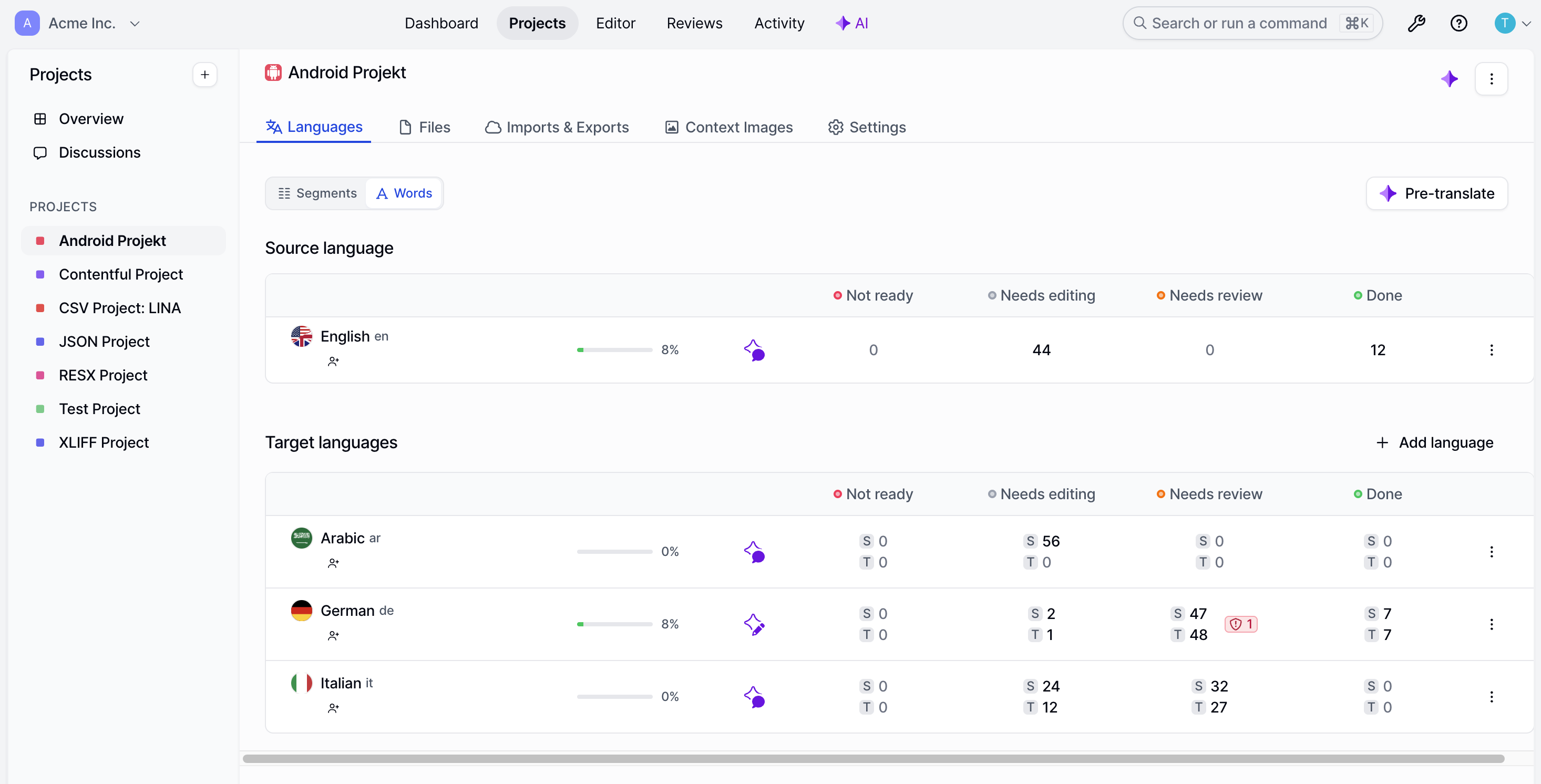This screenshot has height=784, width=1541.
Task: Select Android Projekt in sidebar
Action: click(123, 241)
